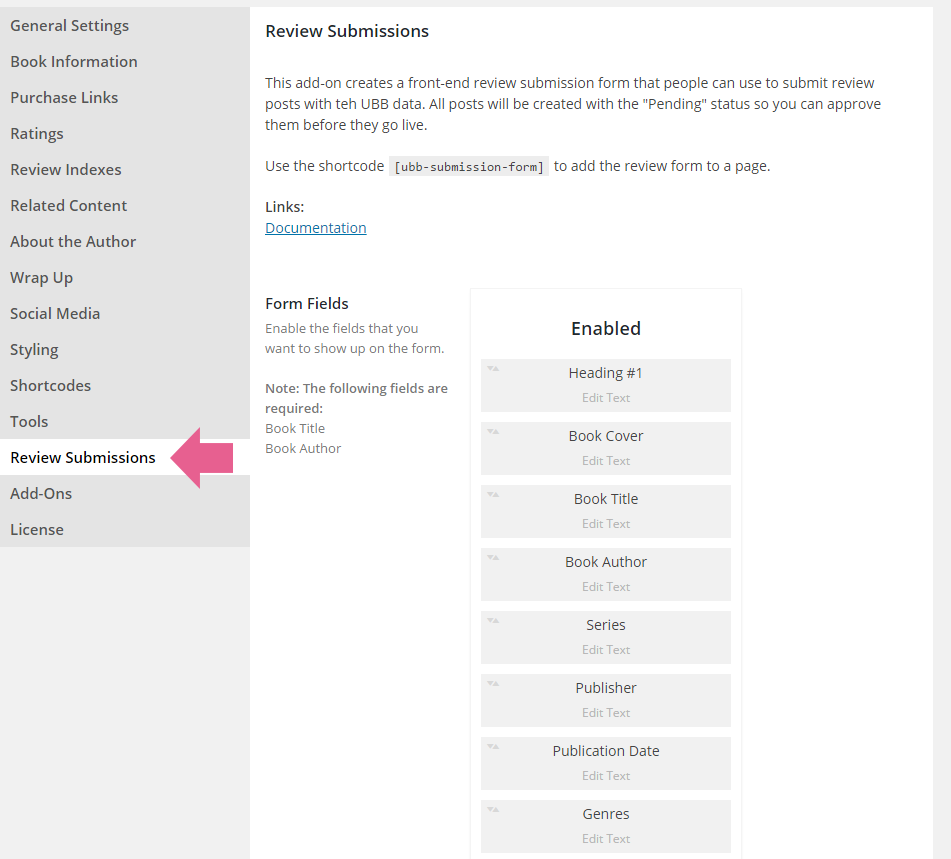This screenshot has height=859, width=951.
Task: Click the sort handle icon on Book Cover
Action: (493, 432)
